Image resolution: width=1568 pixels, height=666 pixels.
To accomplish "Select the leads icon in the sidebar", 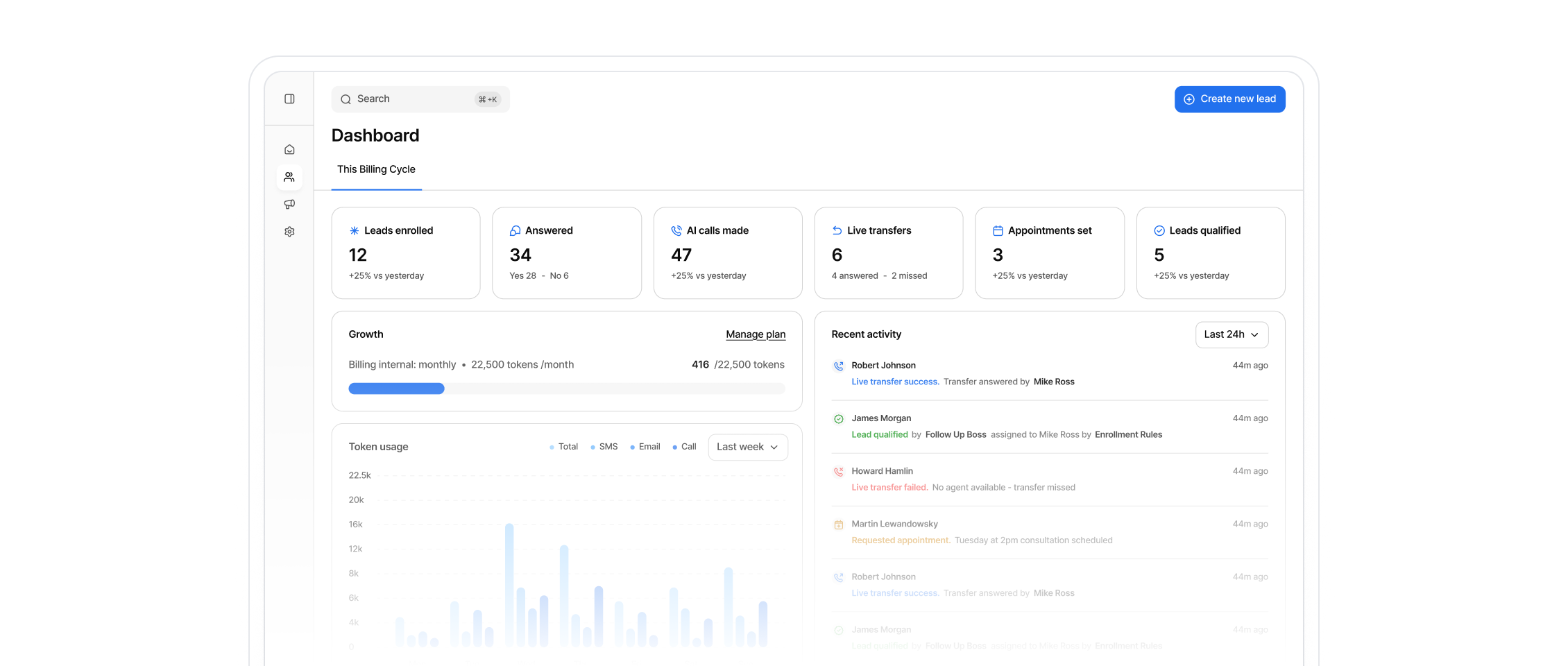I will 289,177.
